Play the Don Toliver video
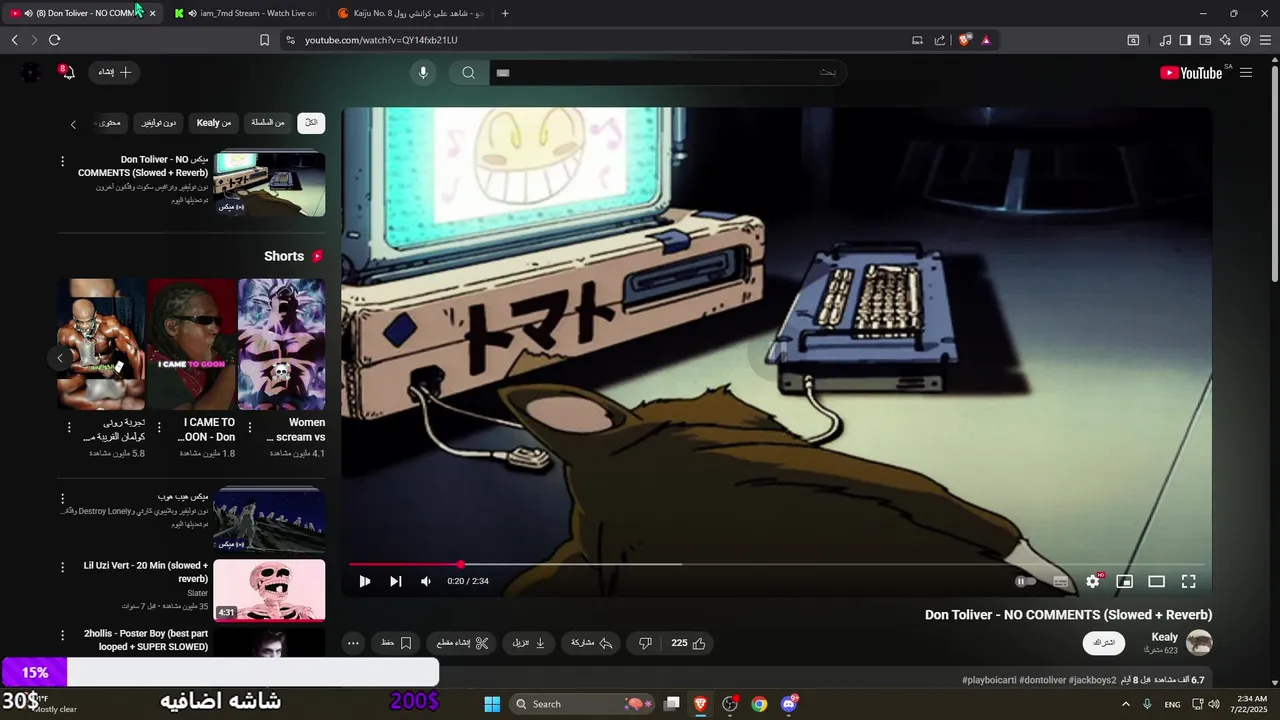 pyautogui.click(x=365, y=581)
